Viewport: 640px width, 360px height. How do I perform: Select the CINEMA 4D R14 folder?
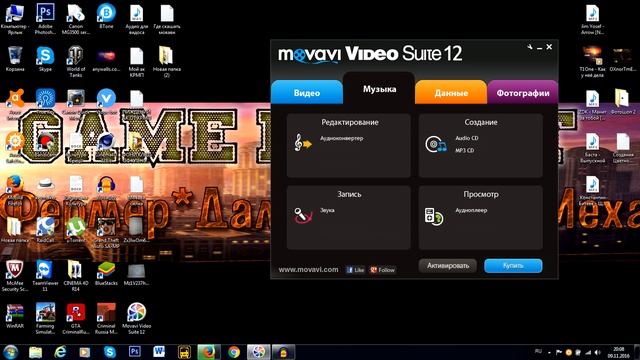point(76,276)
